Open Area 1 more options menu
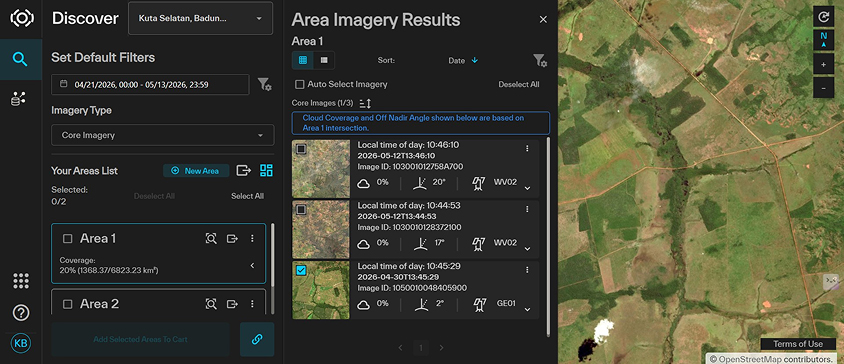 click(x=252, y=239)
